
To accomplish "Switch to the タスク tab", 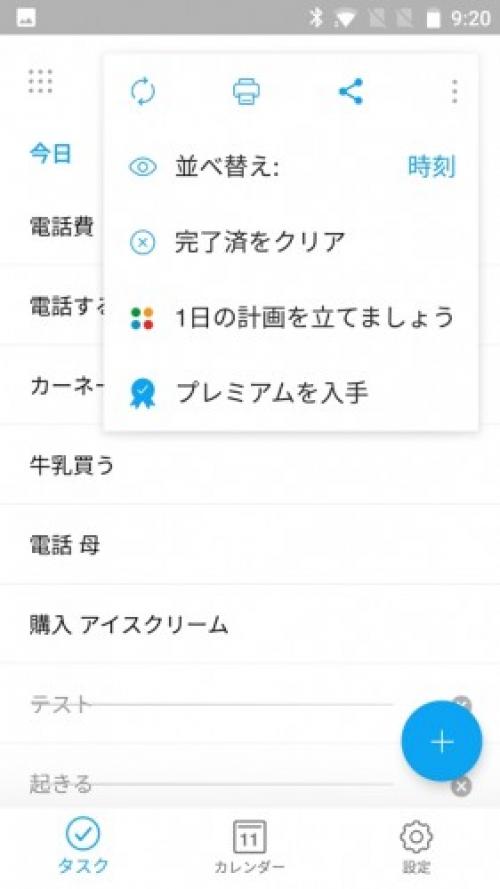I will pyautogui.click(x=83, y=846).
